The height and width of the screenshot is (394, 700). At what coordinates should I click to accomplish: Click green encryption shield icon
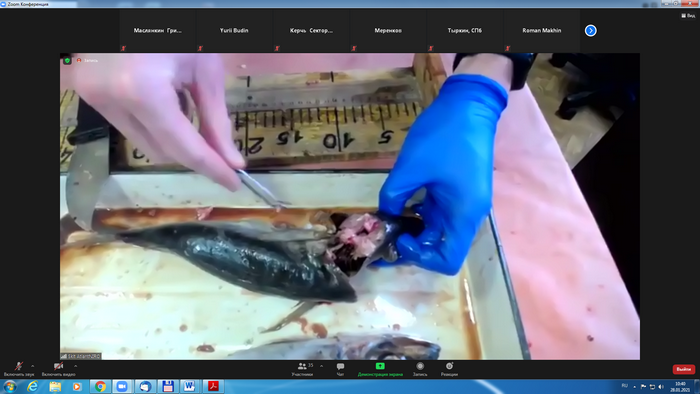pos(67,60)
